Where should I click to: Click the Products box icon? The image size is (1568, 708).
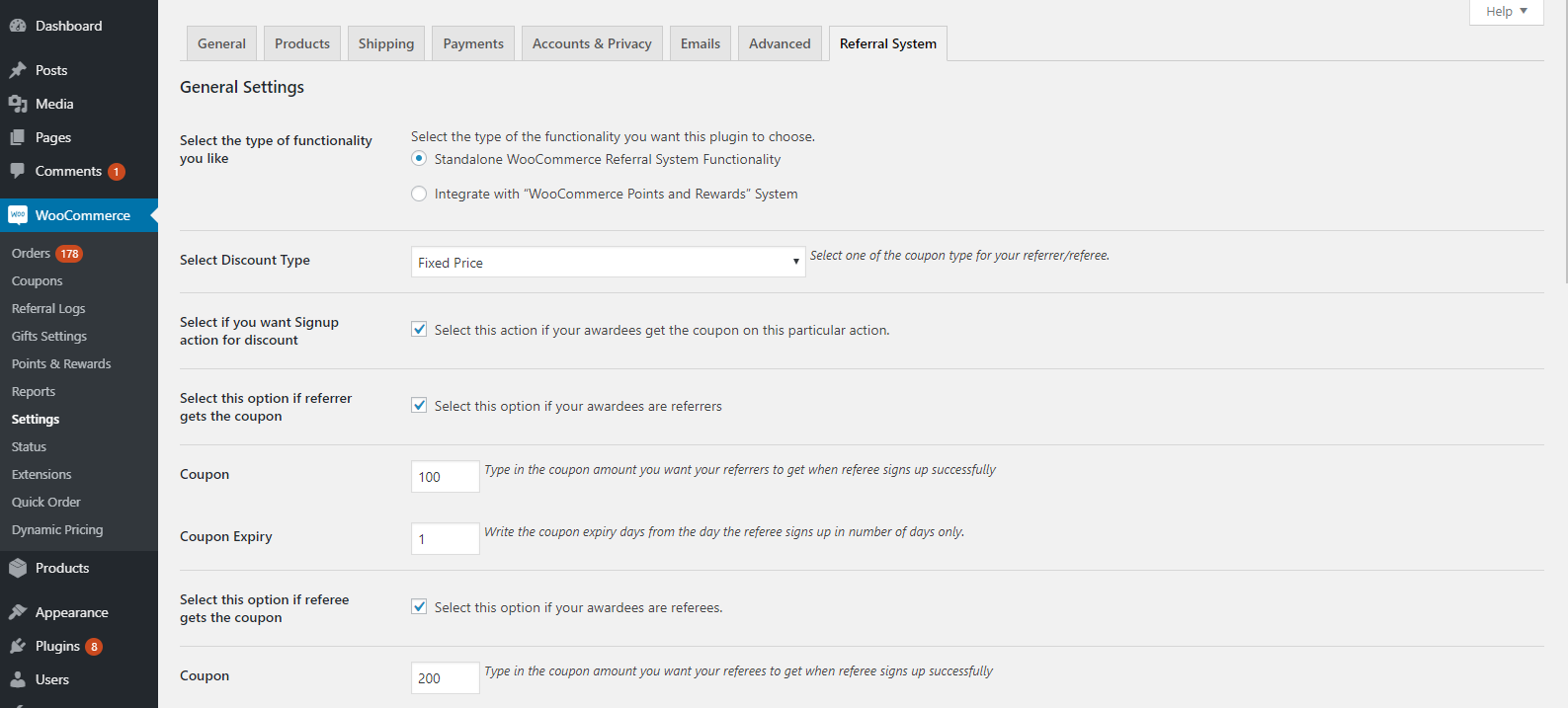[x=18, y=568]
